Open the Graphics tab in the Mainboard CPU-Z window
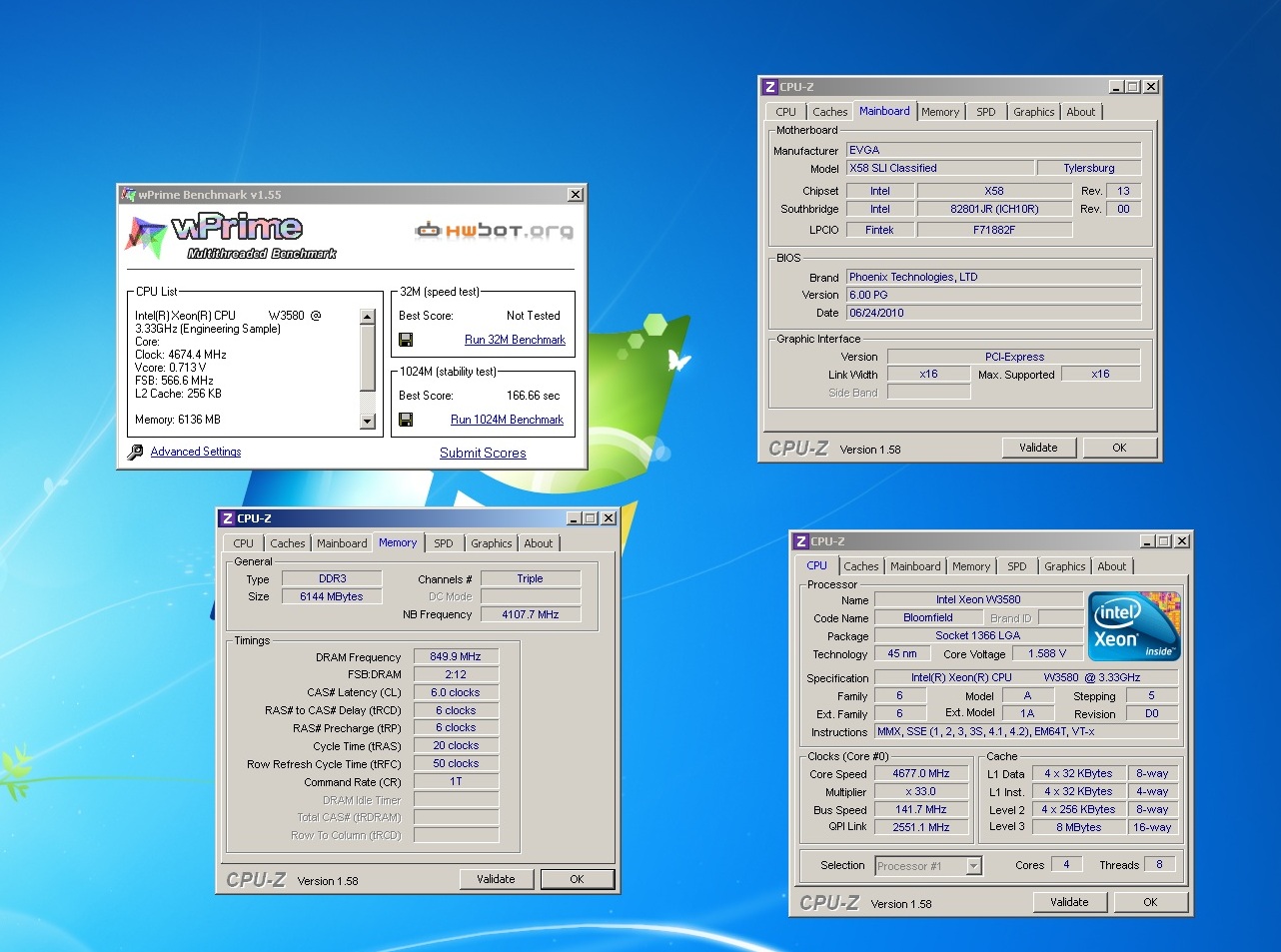 [x=1033, y=112]
